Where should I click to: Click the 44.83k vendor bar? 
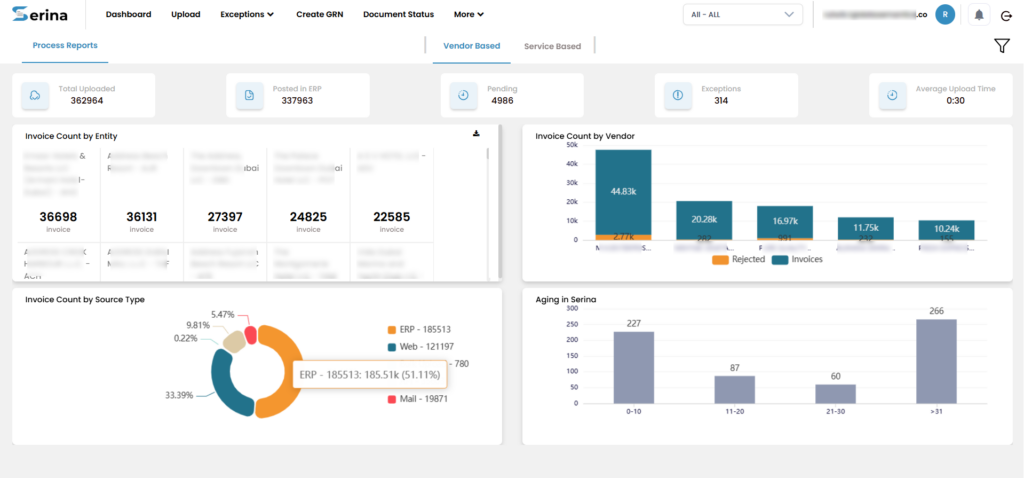pyautogui.click(x=623, y=192)
